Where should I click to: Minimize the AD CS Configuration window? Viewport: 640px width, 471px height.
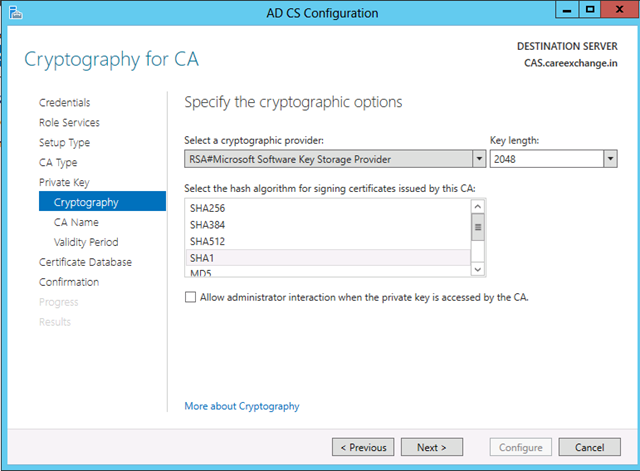pos(567,10)
